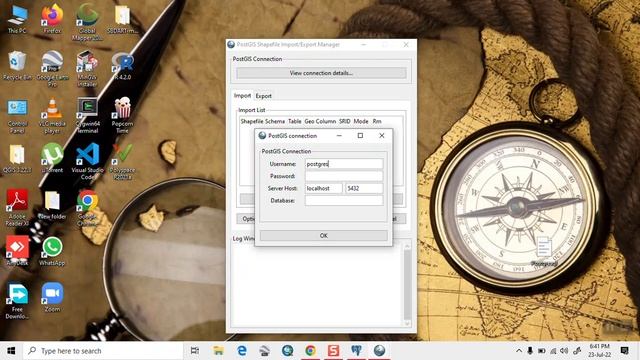640x360 pixels.
Task: Click the Server Host localhost field
Action: [324, 188]
